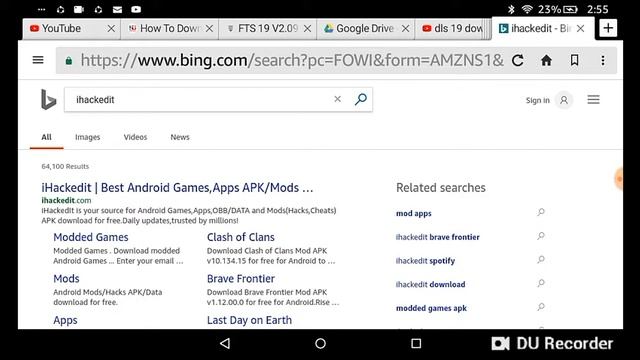Search related modded games apk

(x=431, y=308)
